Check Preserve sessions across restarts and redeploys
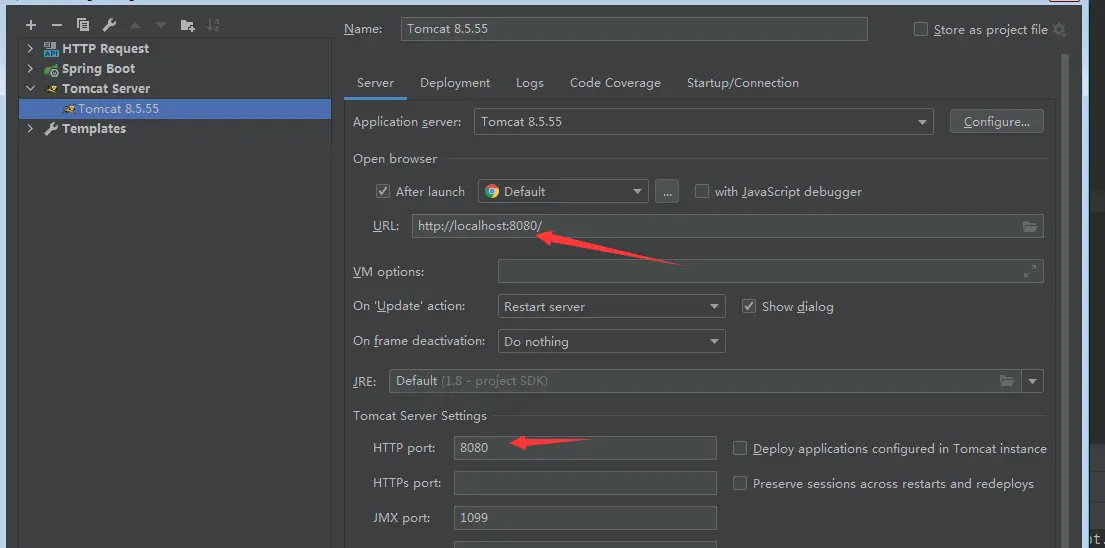 click(x=740, y=484)
